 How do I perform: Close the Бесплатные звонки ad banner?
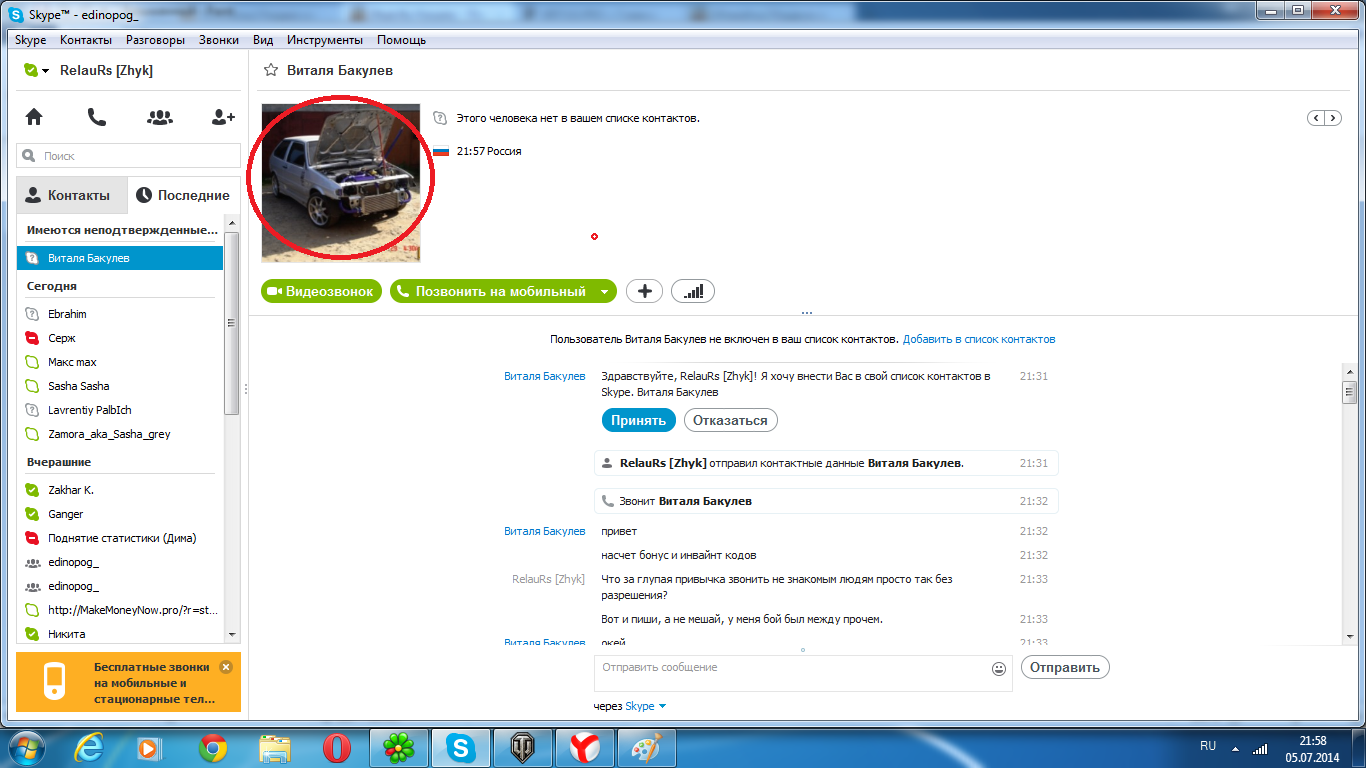(x=226, y=667)
